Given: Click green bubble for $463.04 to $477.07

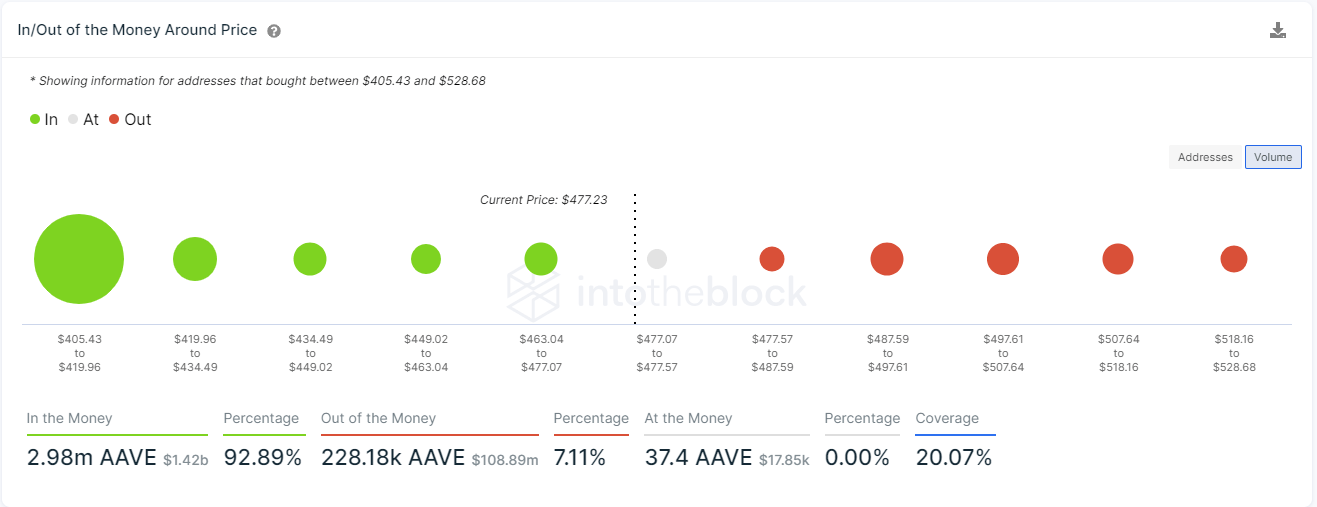Looking at the screenshot, I should tap(541, 259).
